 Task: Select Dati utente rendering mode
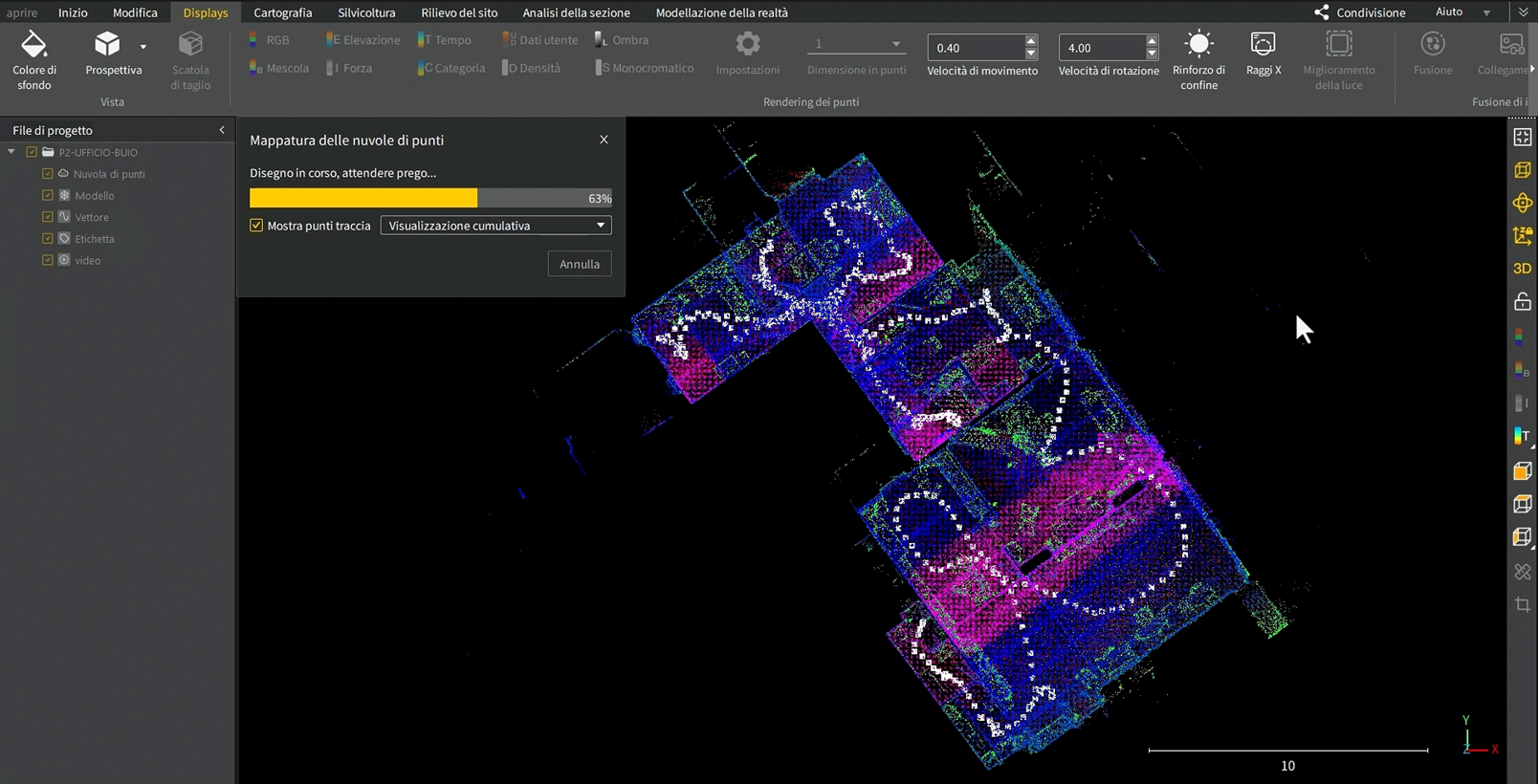(539, 40)
